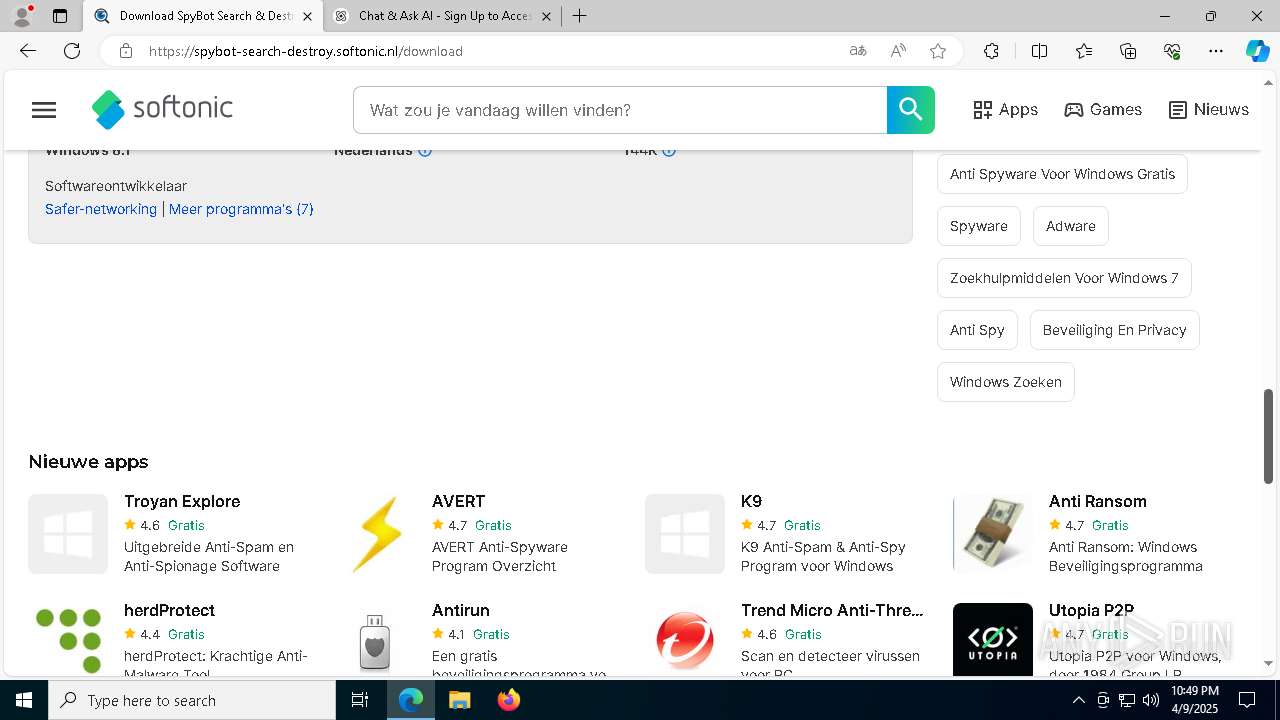Select Beveiliging En Privacy tag
Viewport: 1280px width, 720px height.
tap(1115, 330)
